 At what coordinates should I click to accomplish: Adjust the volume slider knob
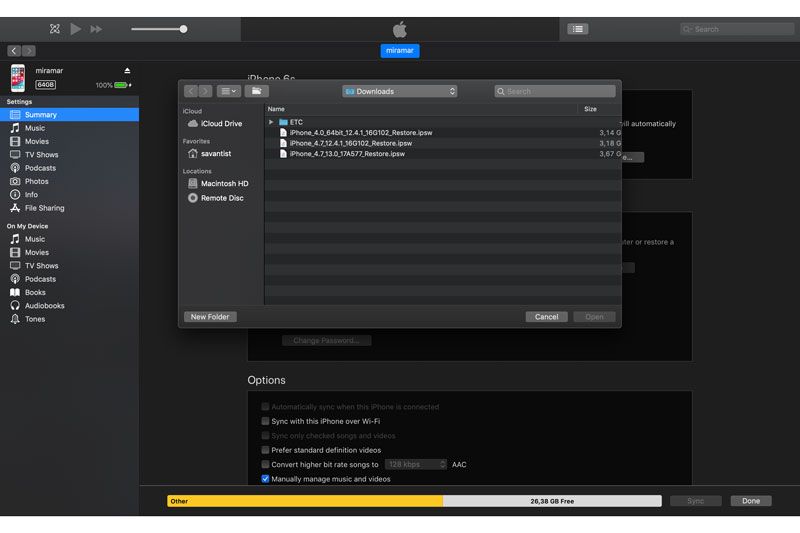(x=183, y=29)
